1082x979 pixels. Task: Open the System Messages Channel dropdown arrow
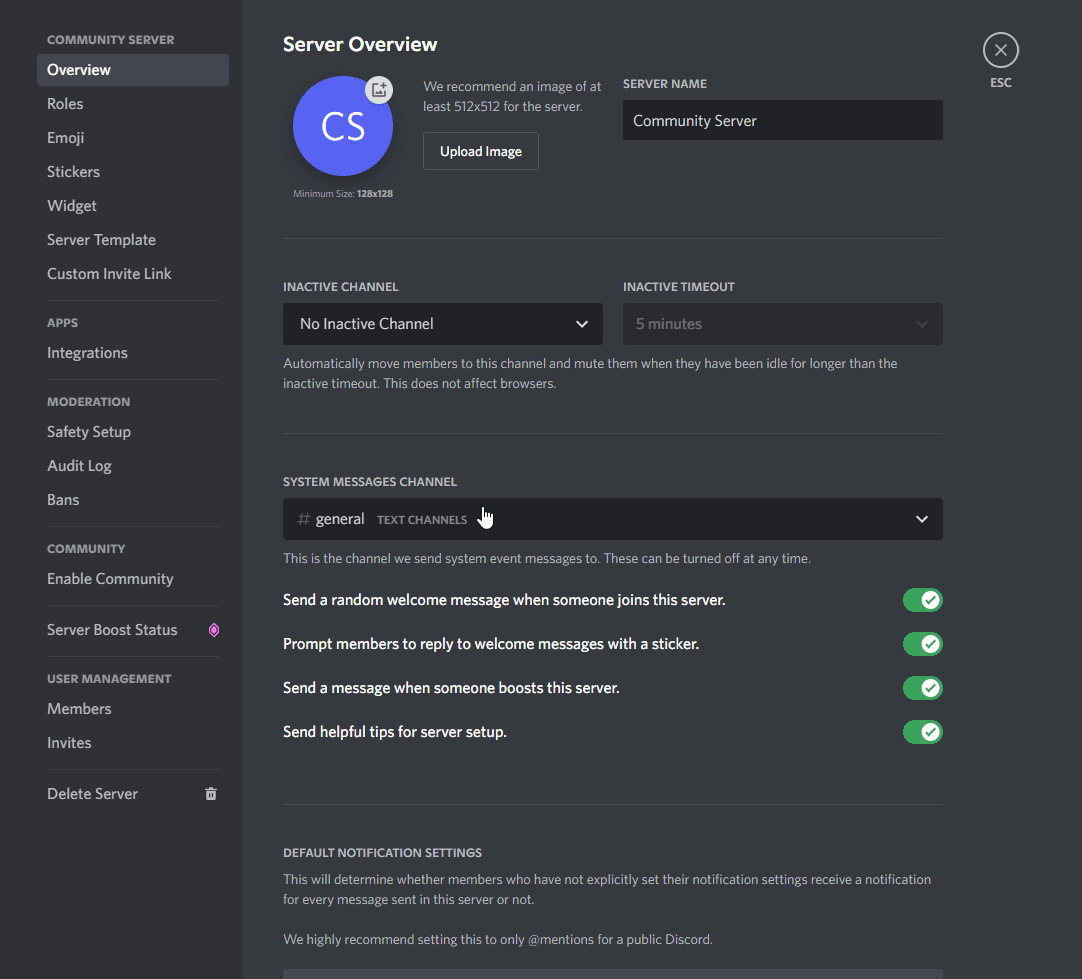coord(922,520)
